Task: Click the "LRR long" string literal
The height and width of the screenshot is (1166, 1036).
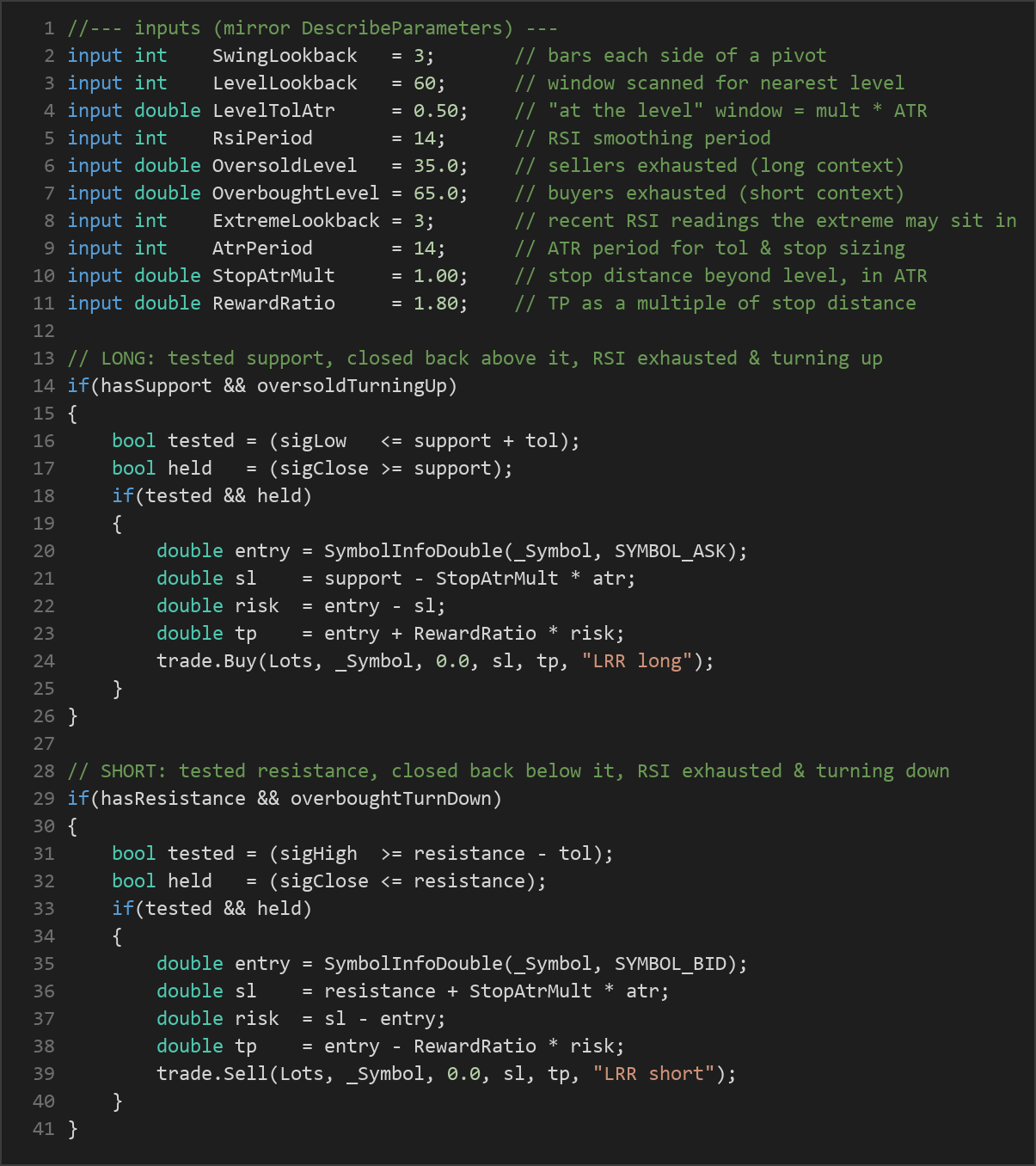Action: coord(637,660)
